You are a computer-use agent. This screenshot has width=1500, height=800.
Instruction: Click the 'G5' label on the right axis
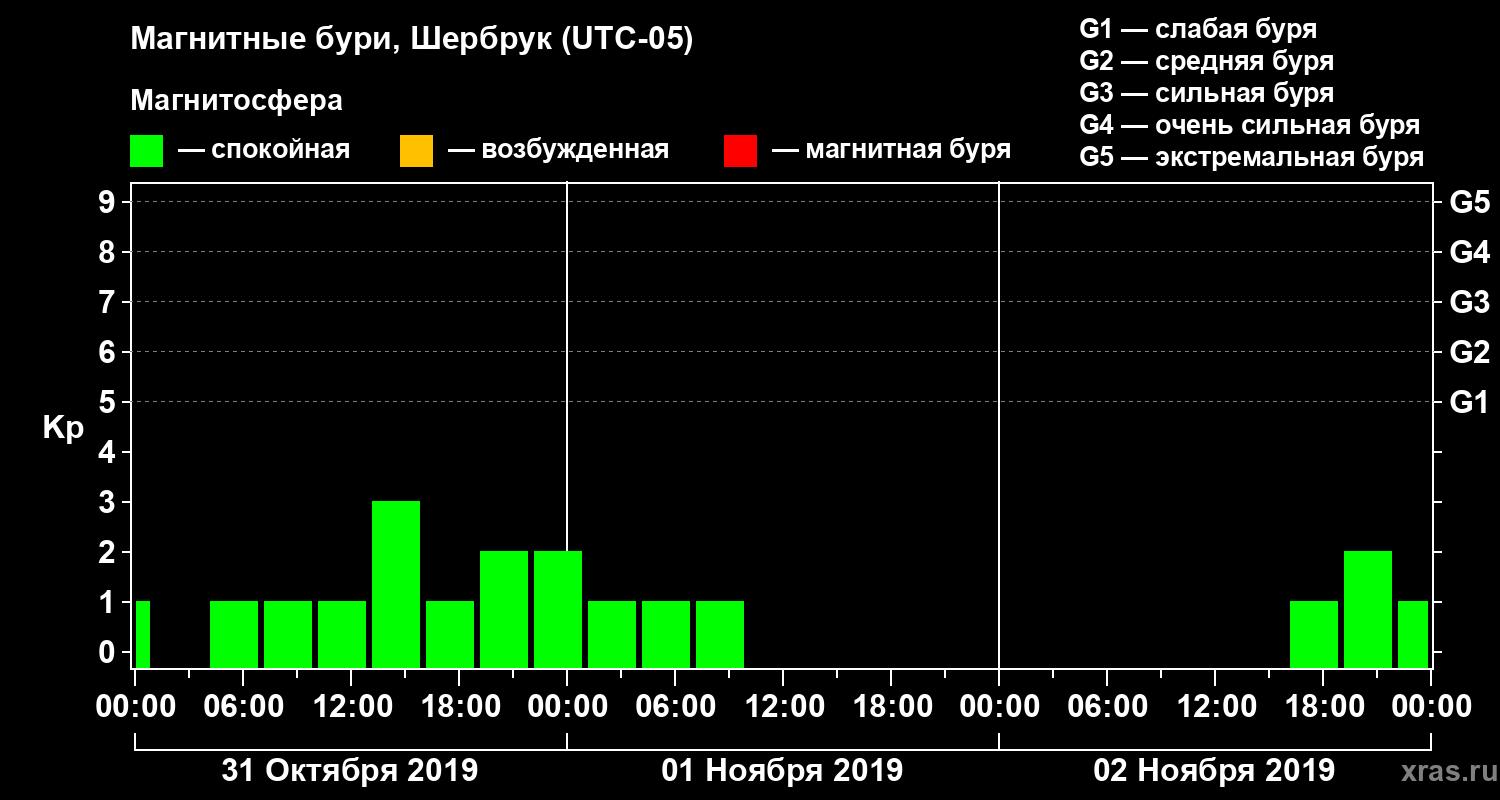(1469, 202)
